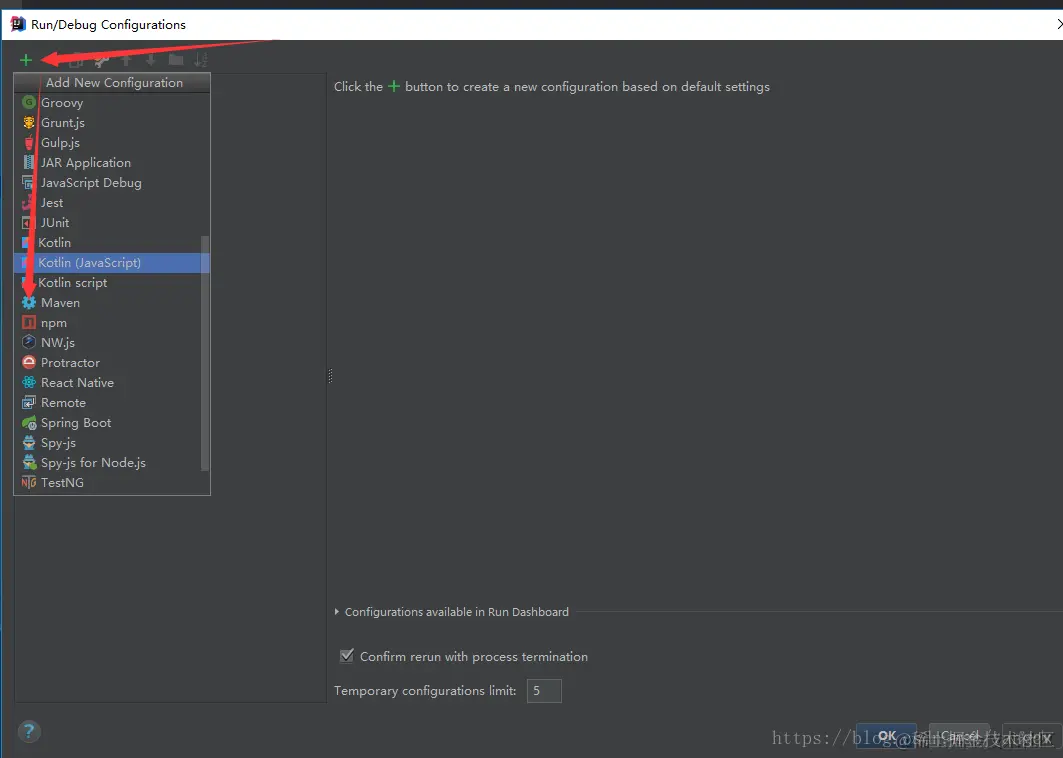This screenshot has width=1063, height=758.
Task: Click the Spring Boot leaf icon
Action: (x=28, y=422)
